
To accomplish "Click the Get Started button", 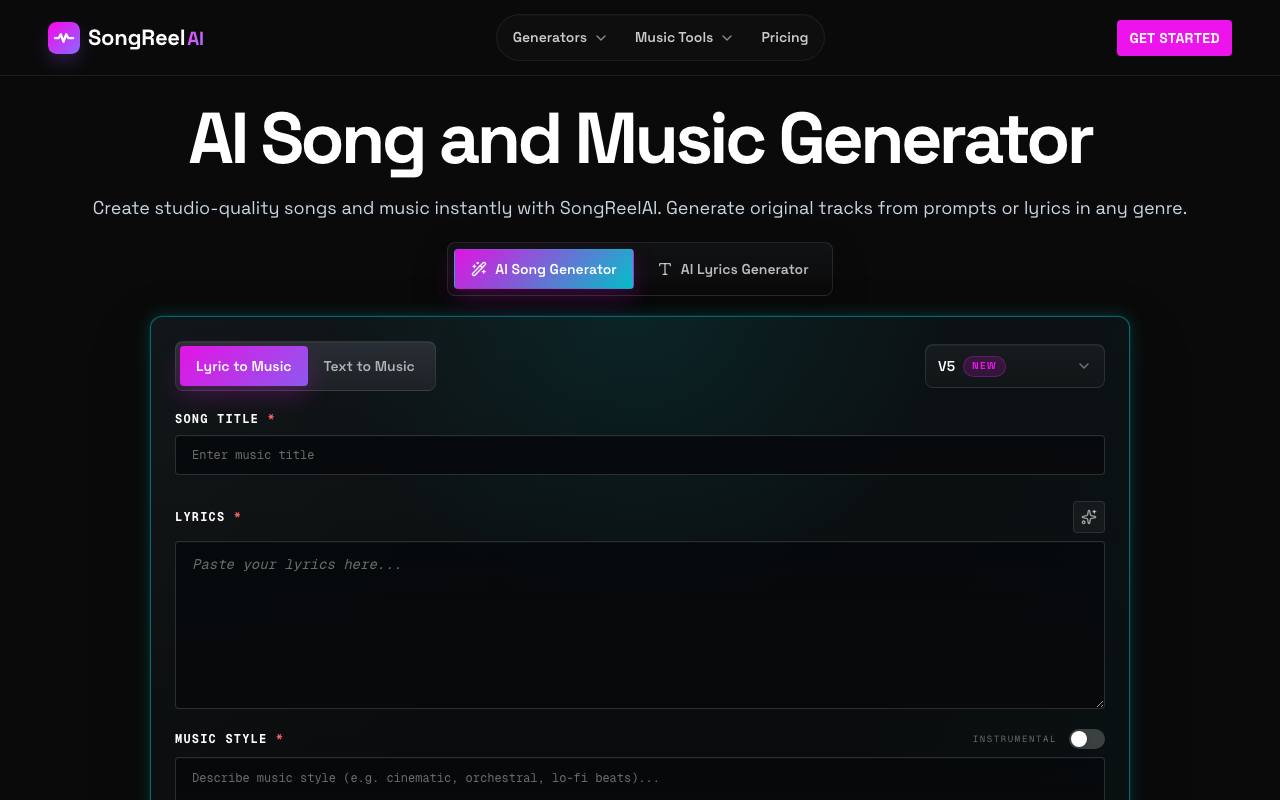I will click(1174, 38).
